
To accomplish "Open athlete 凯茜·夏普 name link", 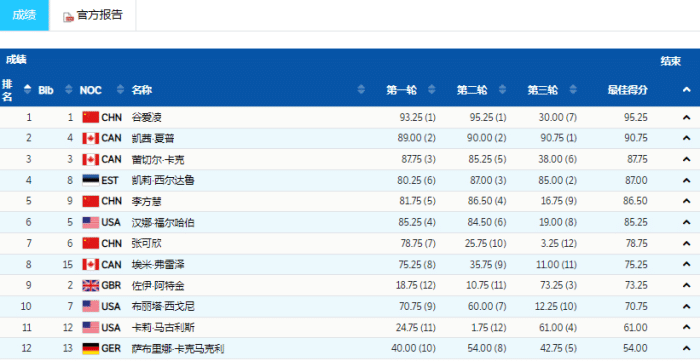I will pos(153,138).
